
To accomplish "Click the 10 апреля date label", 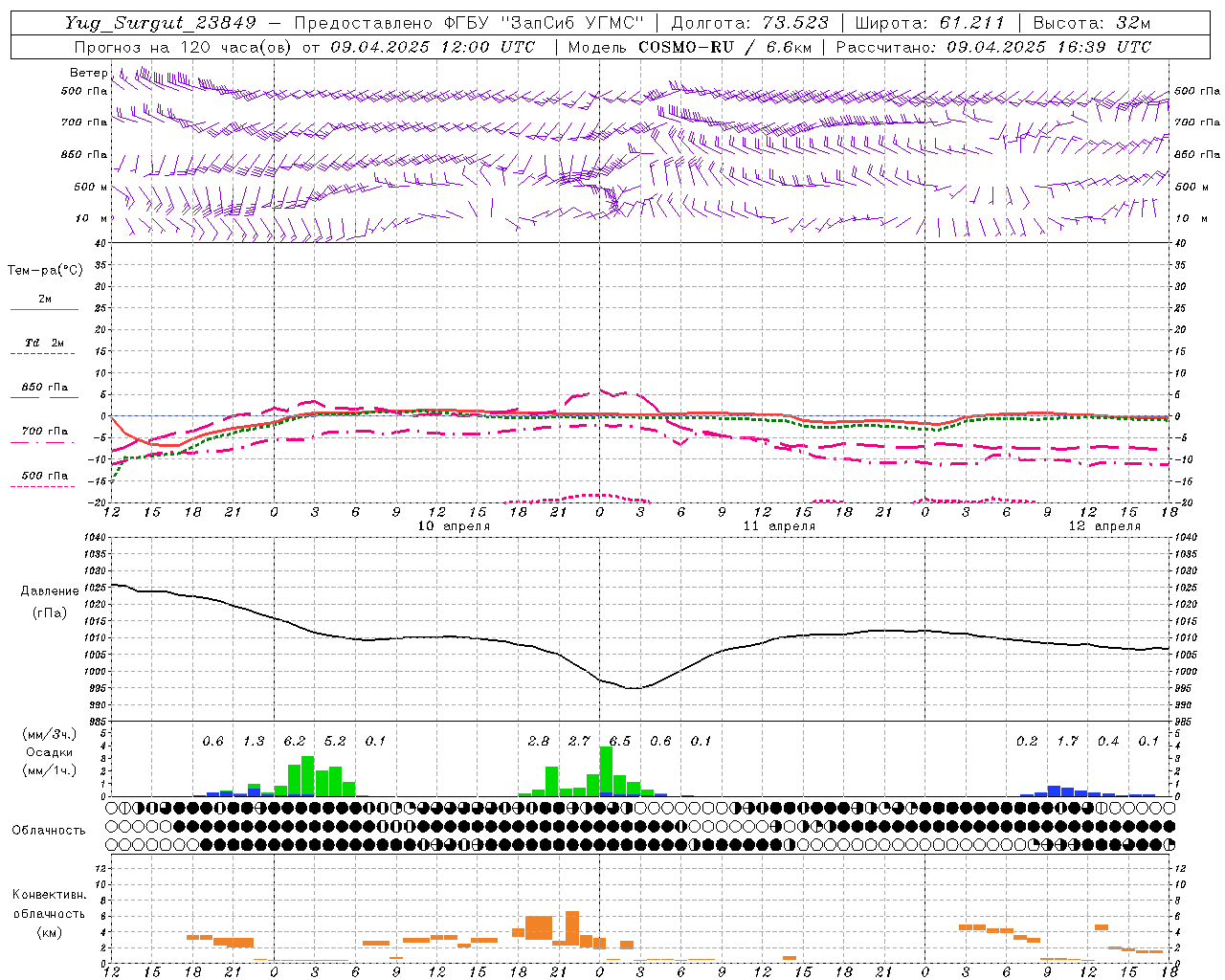I will 454,525.
